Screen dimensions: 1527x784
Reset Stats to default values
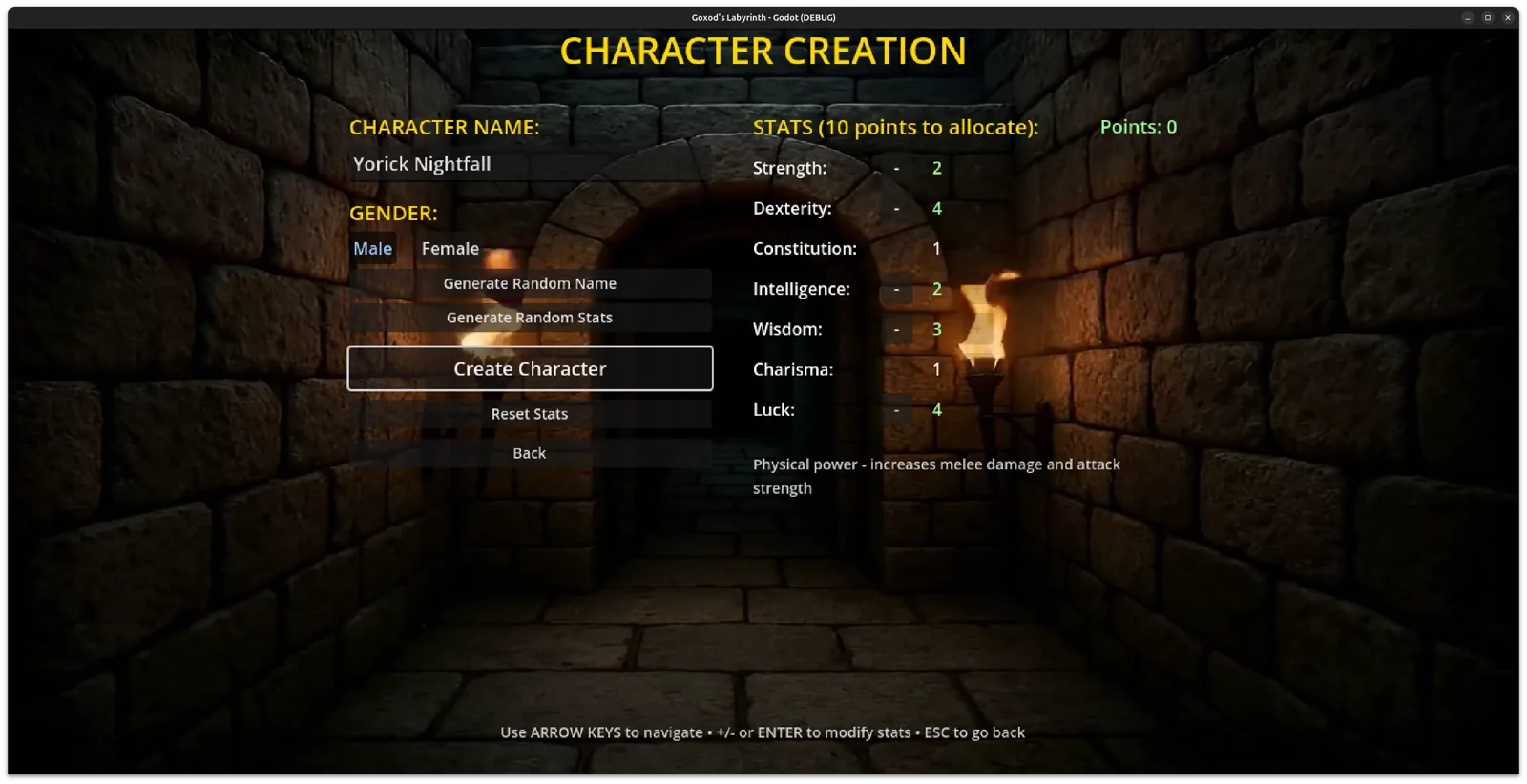(530, 414)
